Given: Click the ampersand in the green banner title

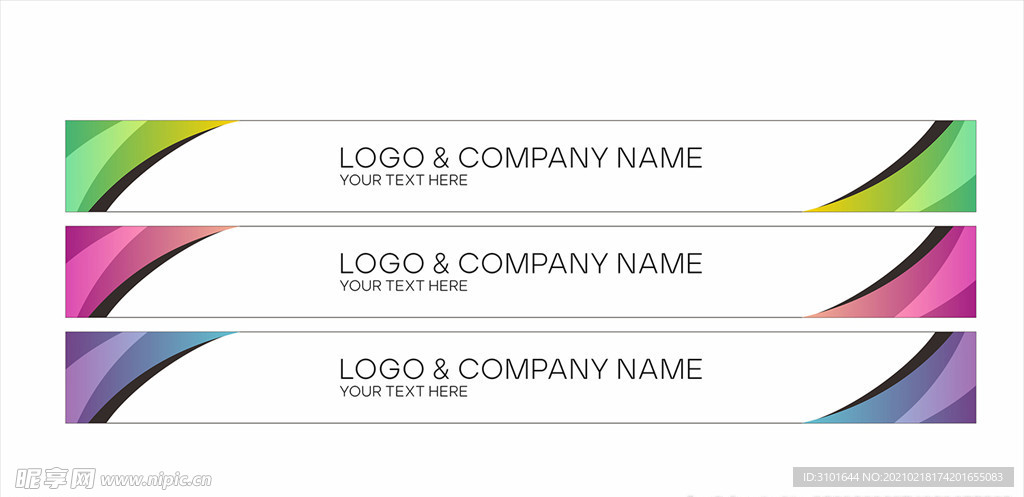Looking at the screenshot, I should pos(441,158).
